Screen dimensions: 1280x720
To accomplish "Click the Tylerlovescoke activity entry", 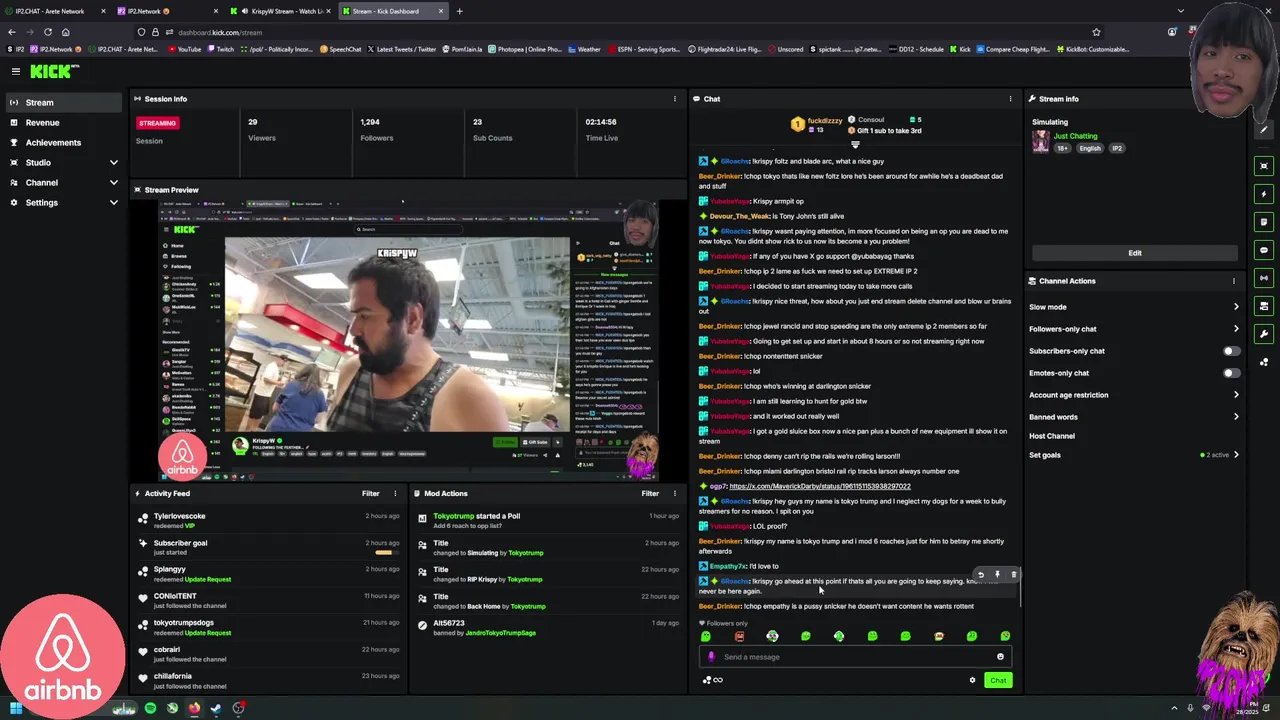I will pos(270,520).
